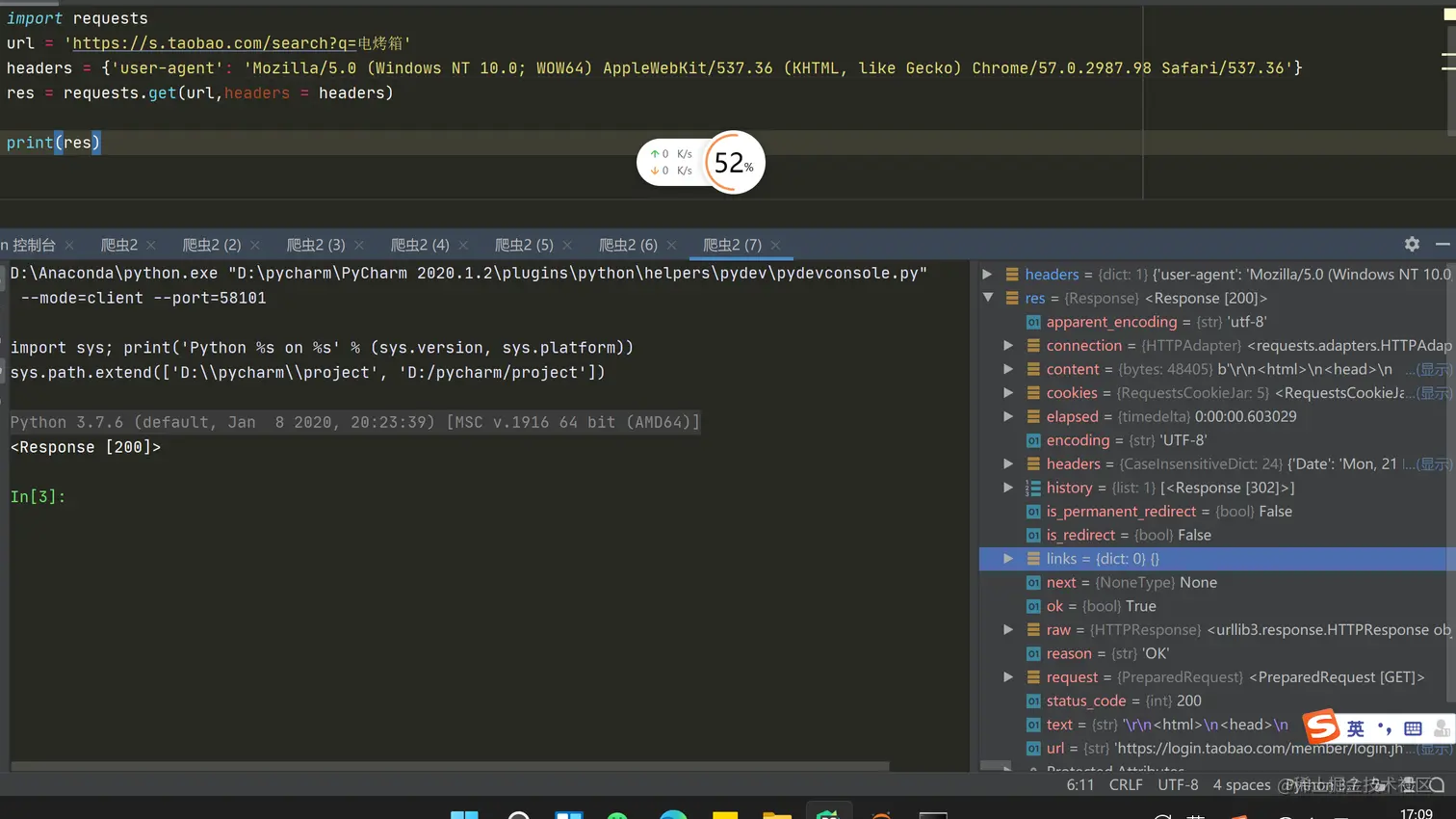
Task: Switch to the 爬虫2 (5) tab
Action: [524, 245]
